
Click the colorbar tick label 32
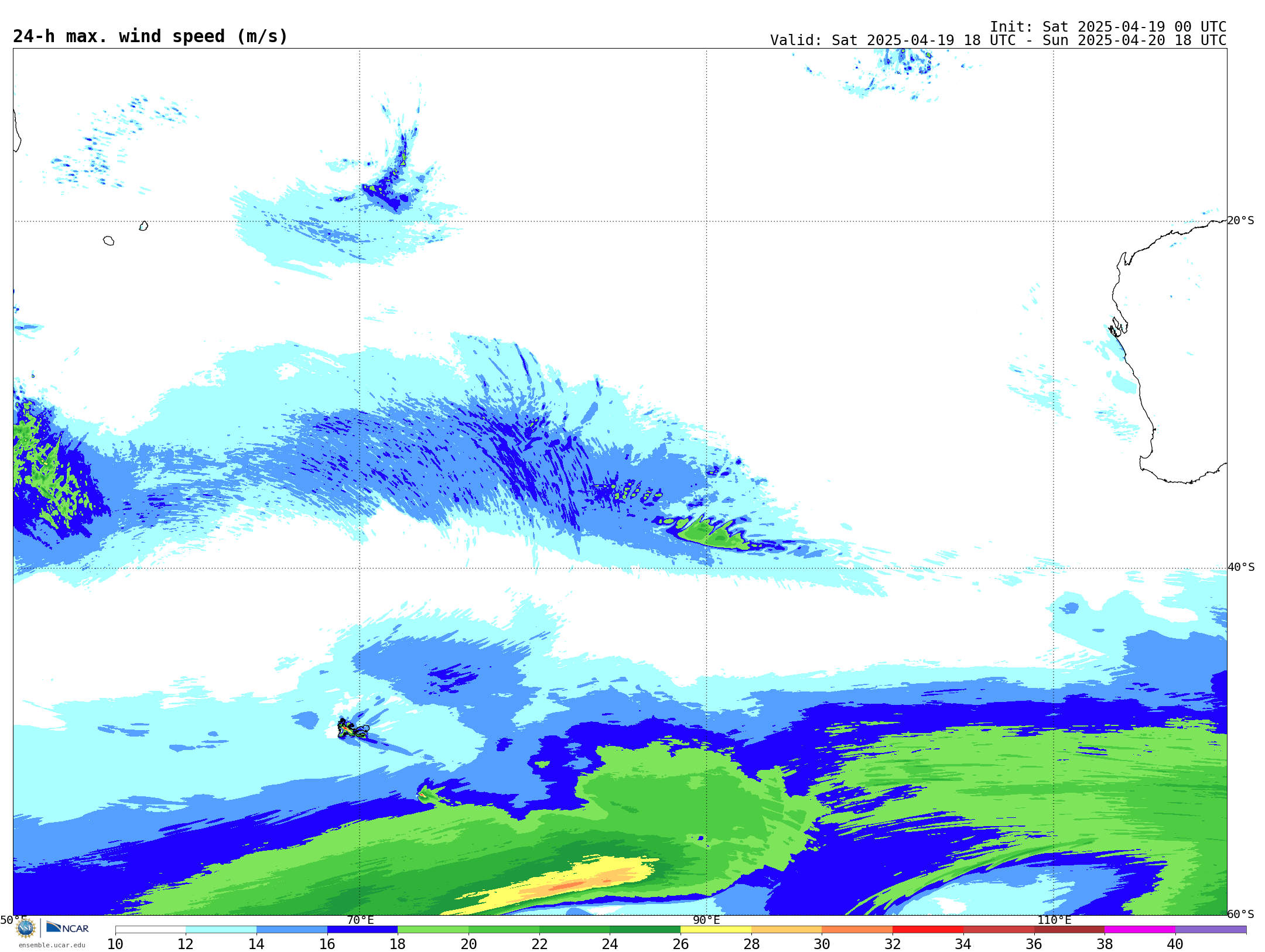coord(893,944)
